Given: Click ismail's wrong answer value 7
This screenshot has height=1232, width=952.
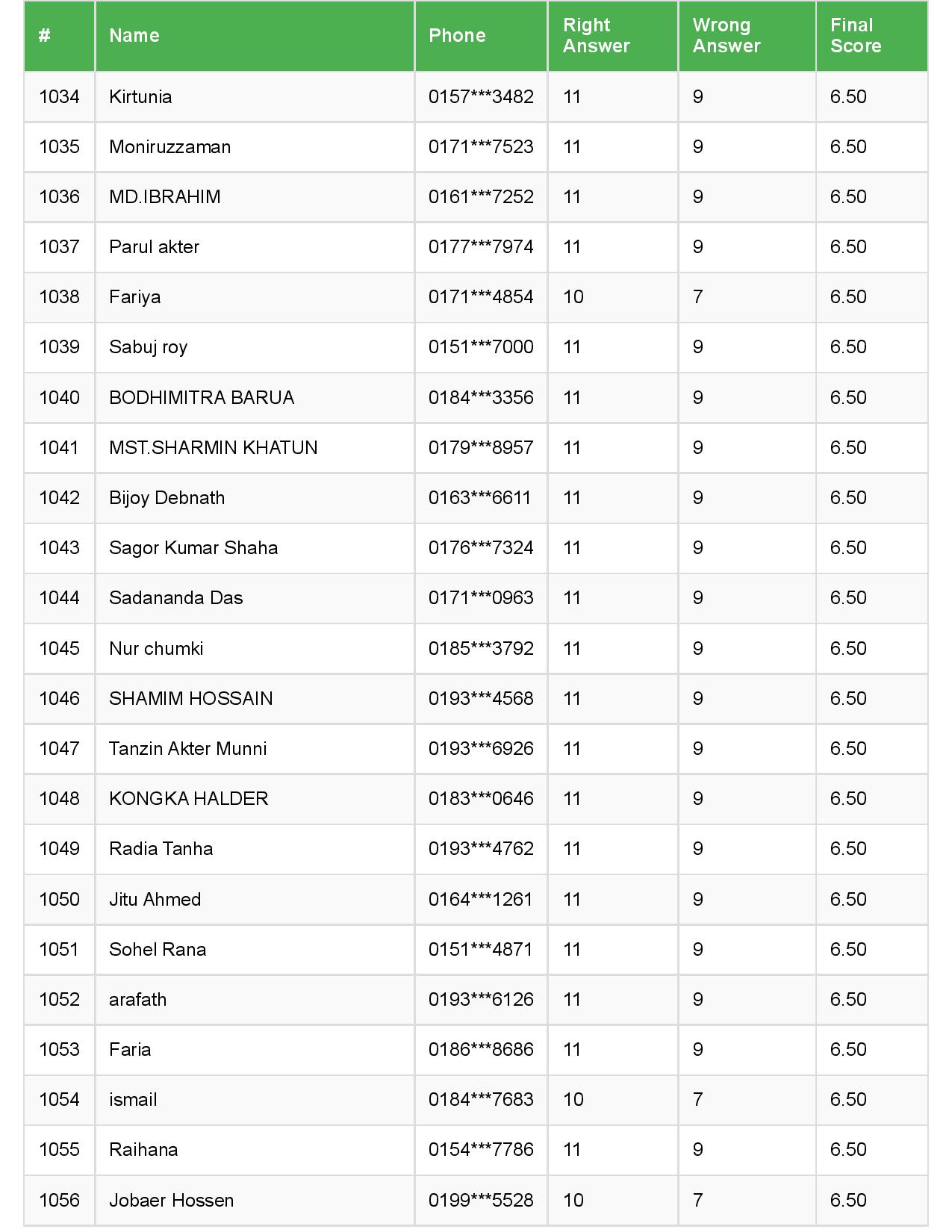Looking at the screenshot, I should coord(697,1099).
